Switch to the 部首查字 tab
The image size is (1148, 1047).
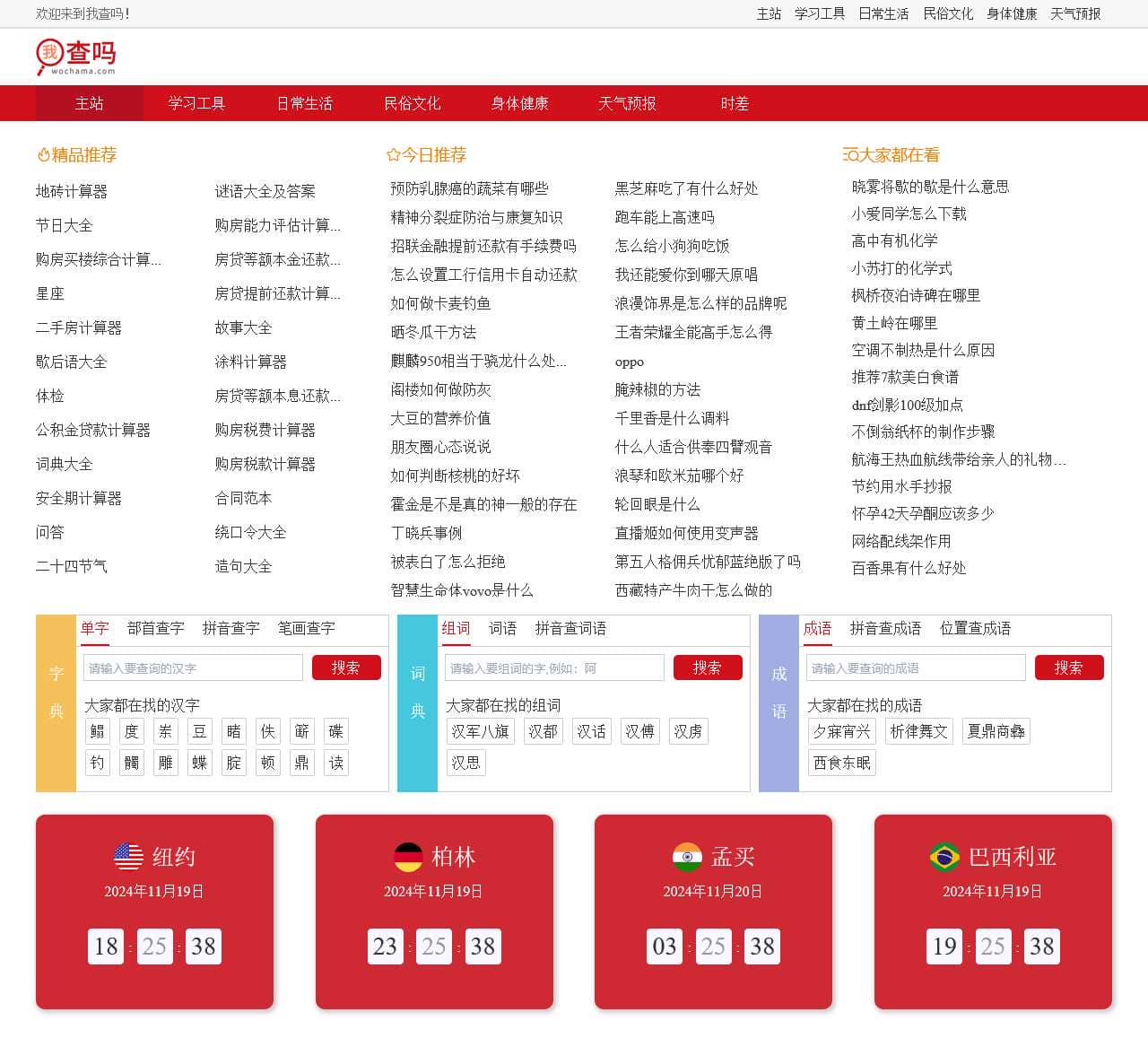pyautogui.click(x=156, y=628)
